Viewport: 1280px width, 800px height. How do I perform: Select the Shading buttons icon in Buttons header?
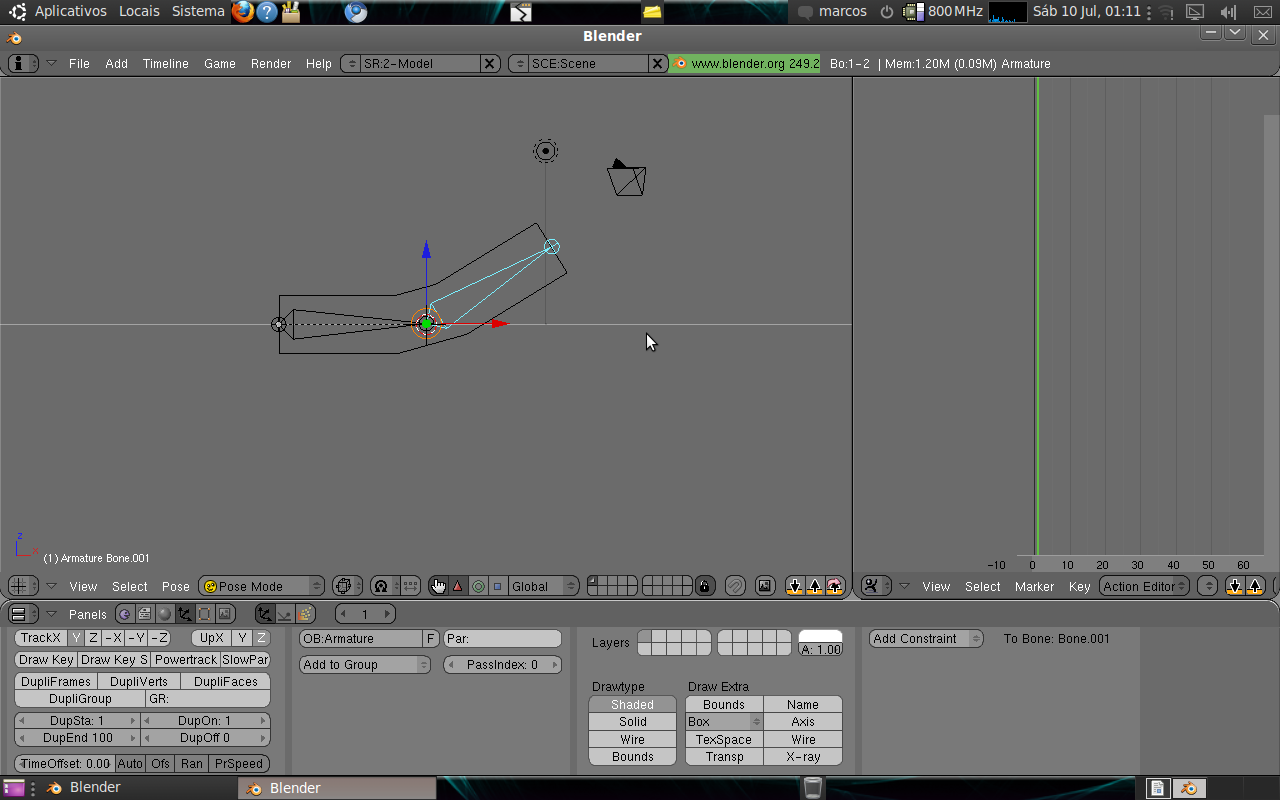click(165, 613)
